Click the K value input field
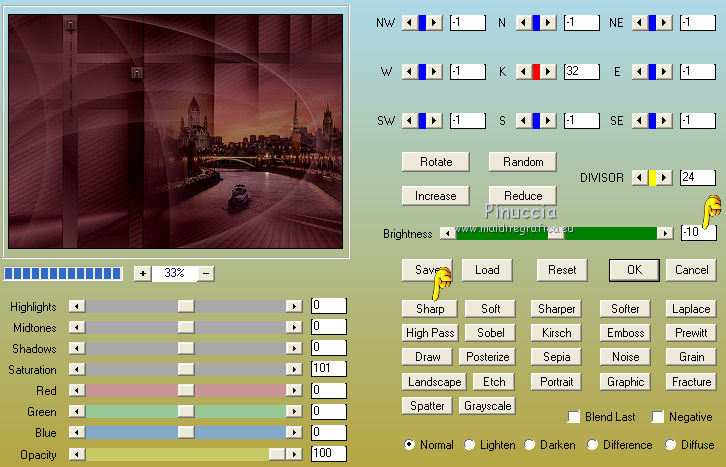Screen dimensions: 726x467 point(582,72)
